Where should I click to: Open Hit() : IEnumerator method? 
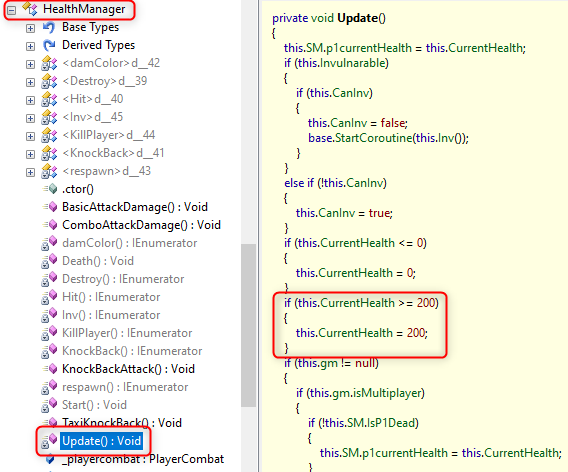coord(111,297)
